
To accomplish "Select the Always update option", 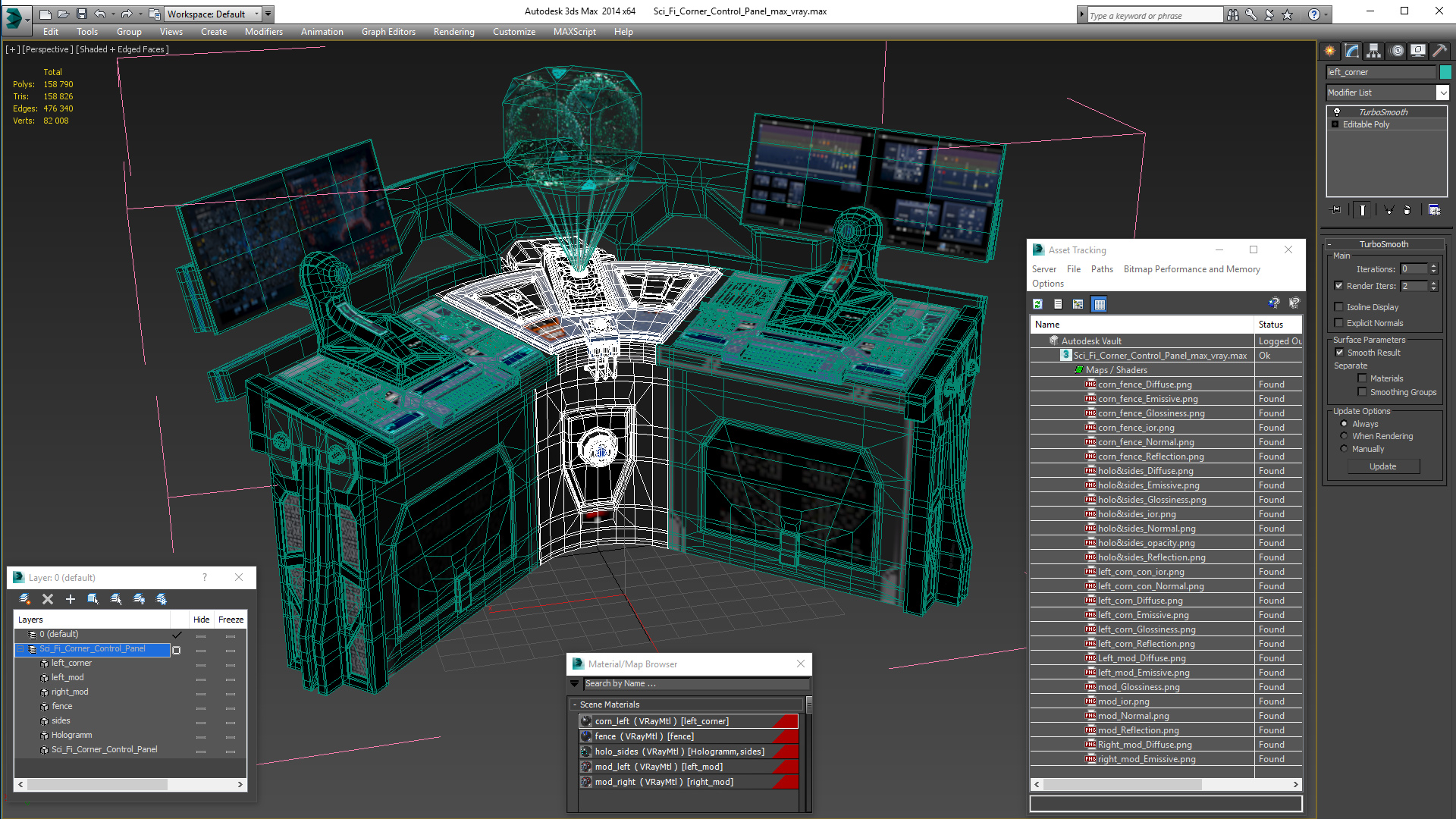I will point(1345,424).
